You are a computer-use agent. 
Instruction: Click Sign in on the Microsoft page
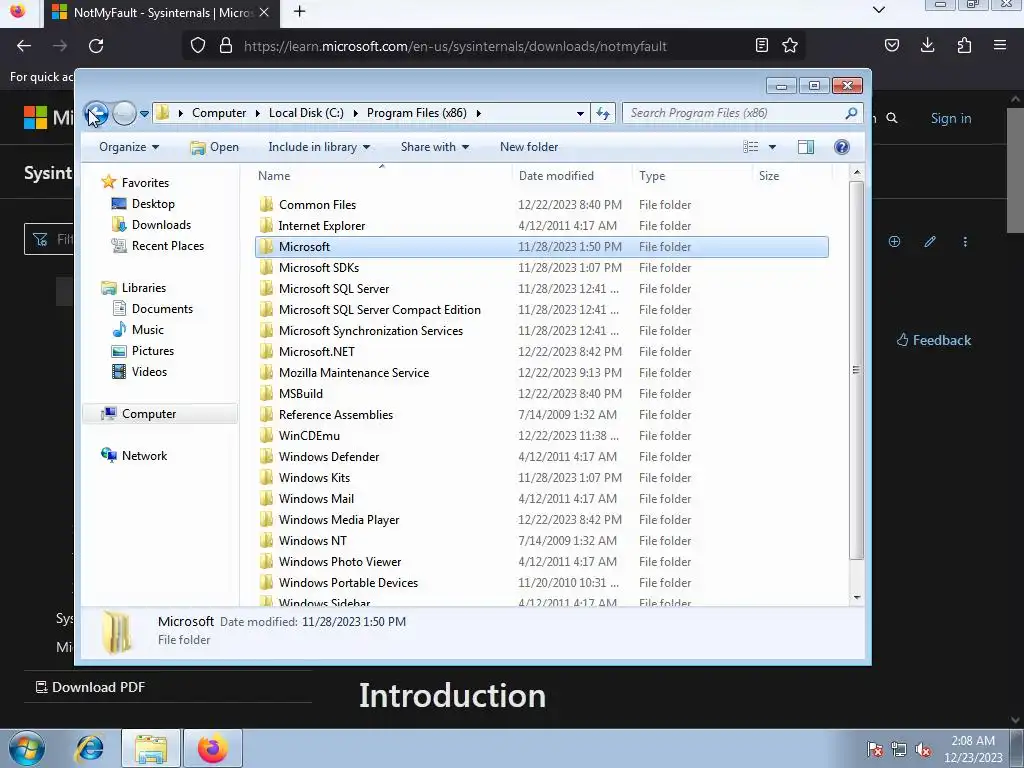tap(951, 118)
